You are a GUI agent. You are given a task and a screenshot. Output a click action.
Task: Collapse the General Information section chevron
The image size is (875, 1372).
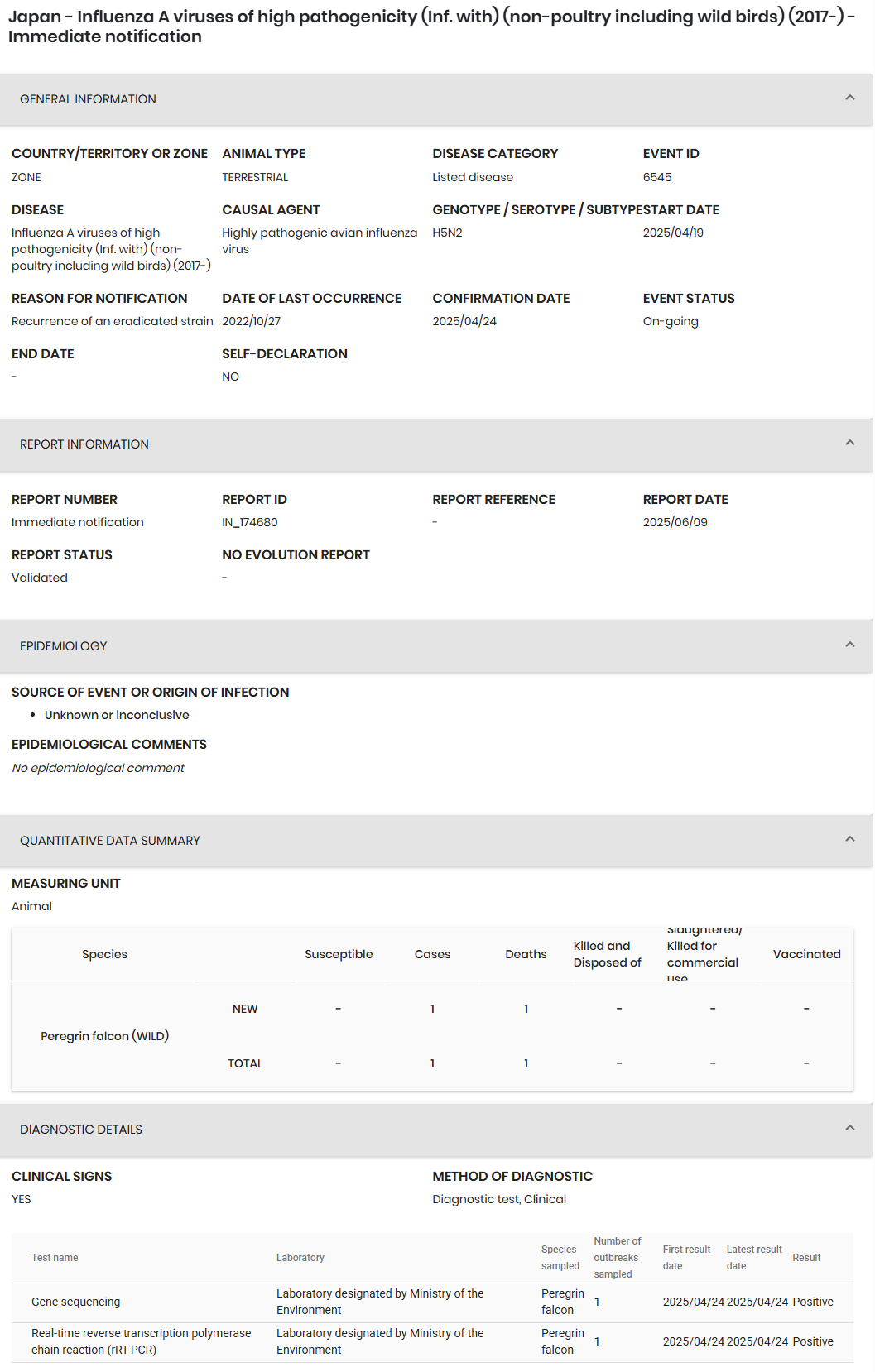(x=849, y=98)
